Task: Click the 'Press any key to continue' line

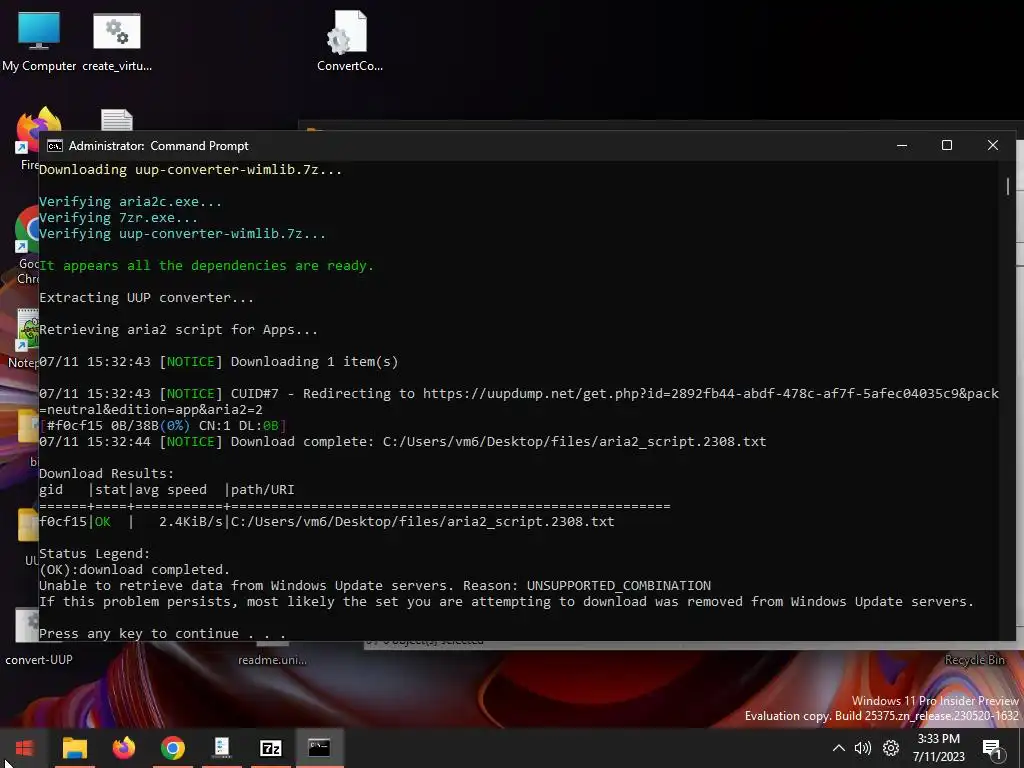Action: click(163, 633)
